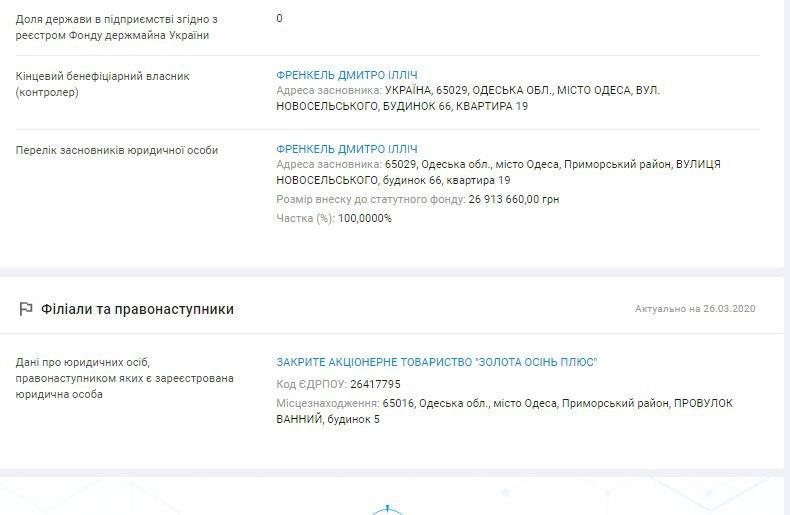Click the Актуально на 26.03.2020 date label
The width and height of the screenshot is (790, 515).
pyautogui.click(x=695, y=309)
